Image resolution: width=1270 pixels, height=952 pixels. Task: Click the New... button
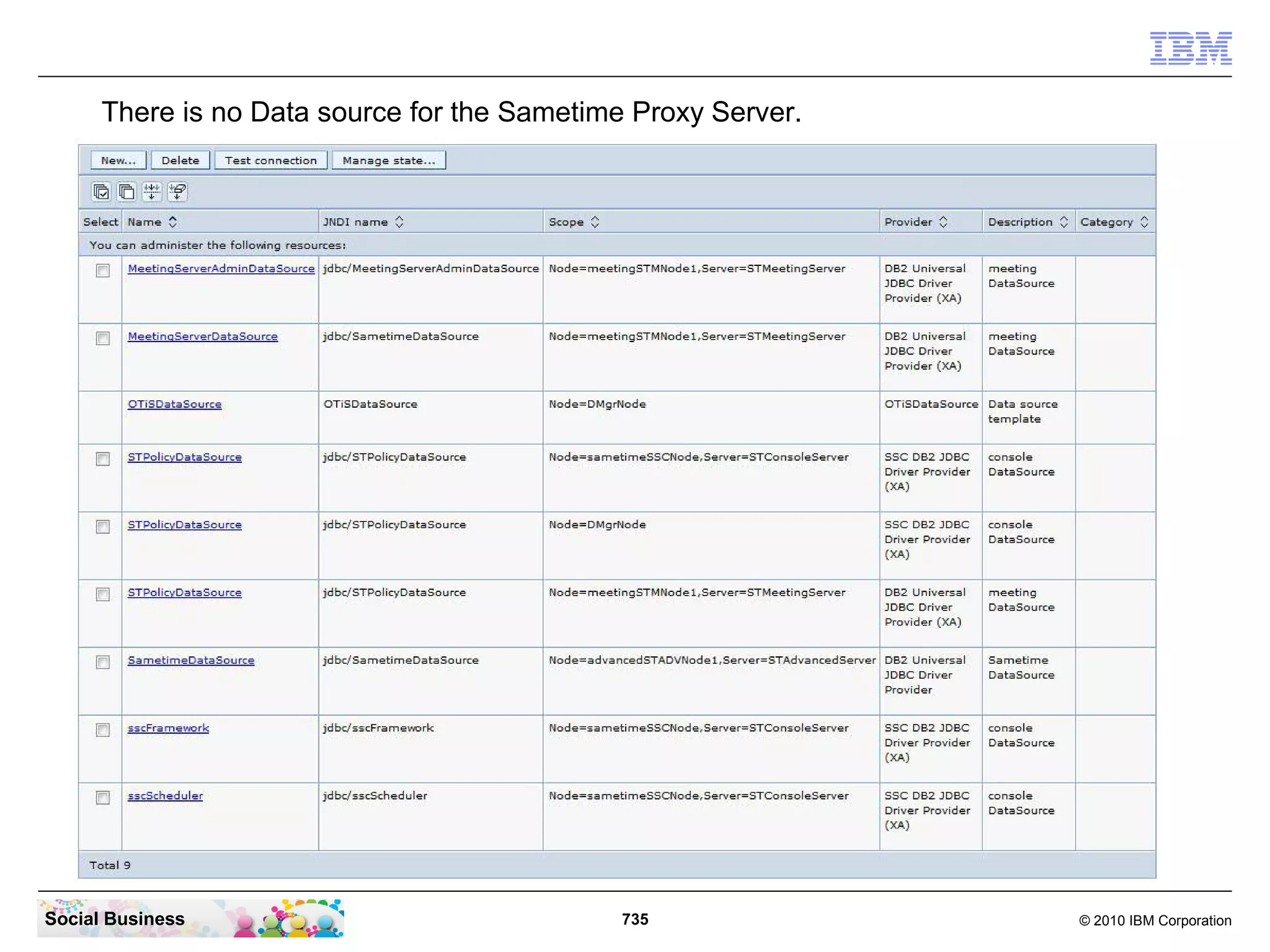click(118, 161)
